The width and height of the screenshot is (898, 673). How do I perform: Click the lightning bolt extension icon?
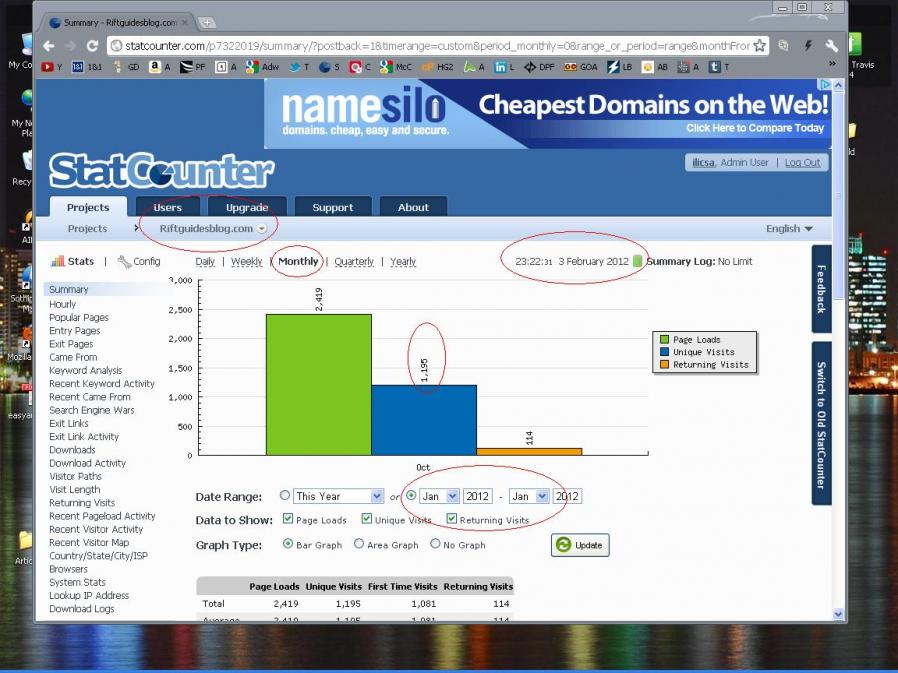[x=808, y=46]
